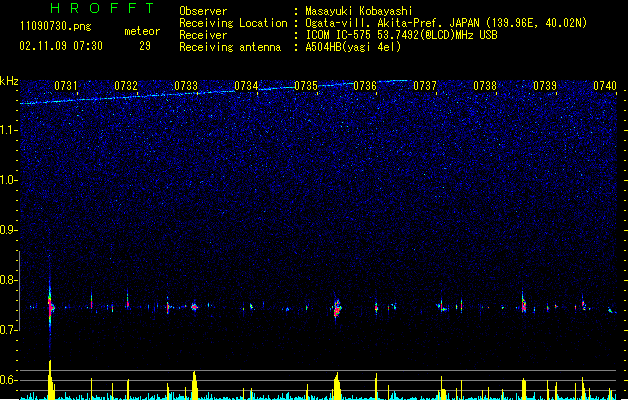Click the Ogata-vill. Akita-Pref. JAPAN location text
Screen dimensions: 629x400
pos(446,23)
